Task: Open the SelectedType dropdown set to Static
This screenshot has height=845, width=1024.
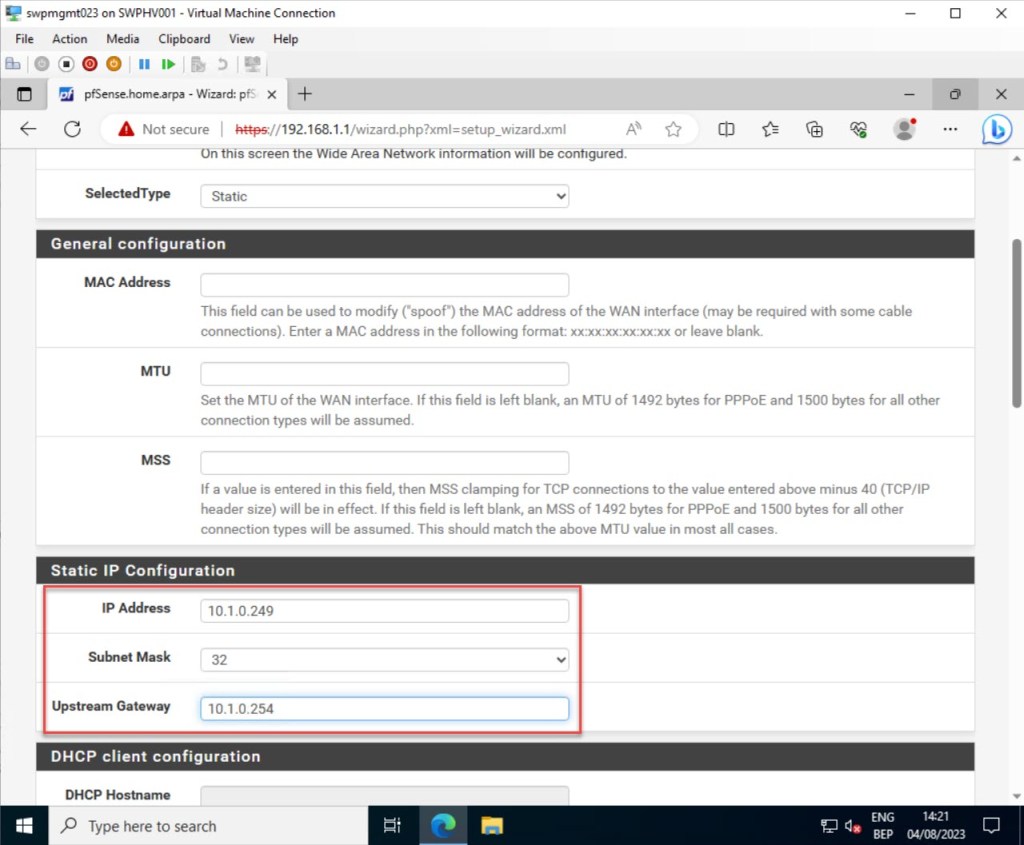Action: coord(384,196)
